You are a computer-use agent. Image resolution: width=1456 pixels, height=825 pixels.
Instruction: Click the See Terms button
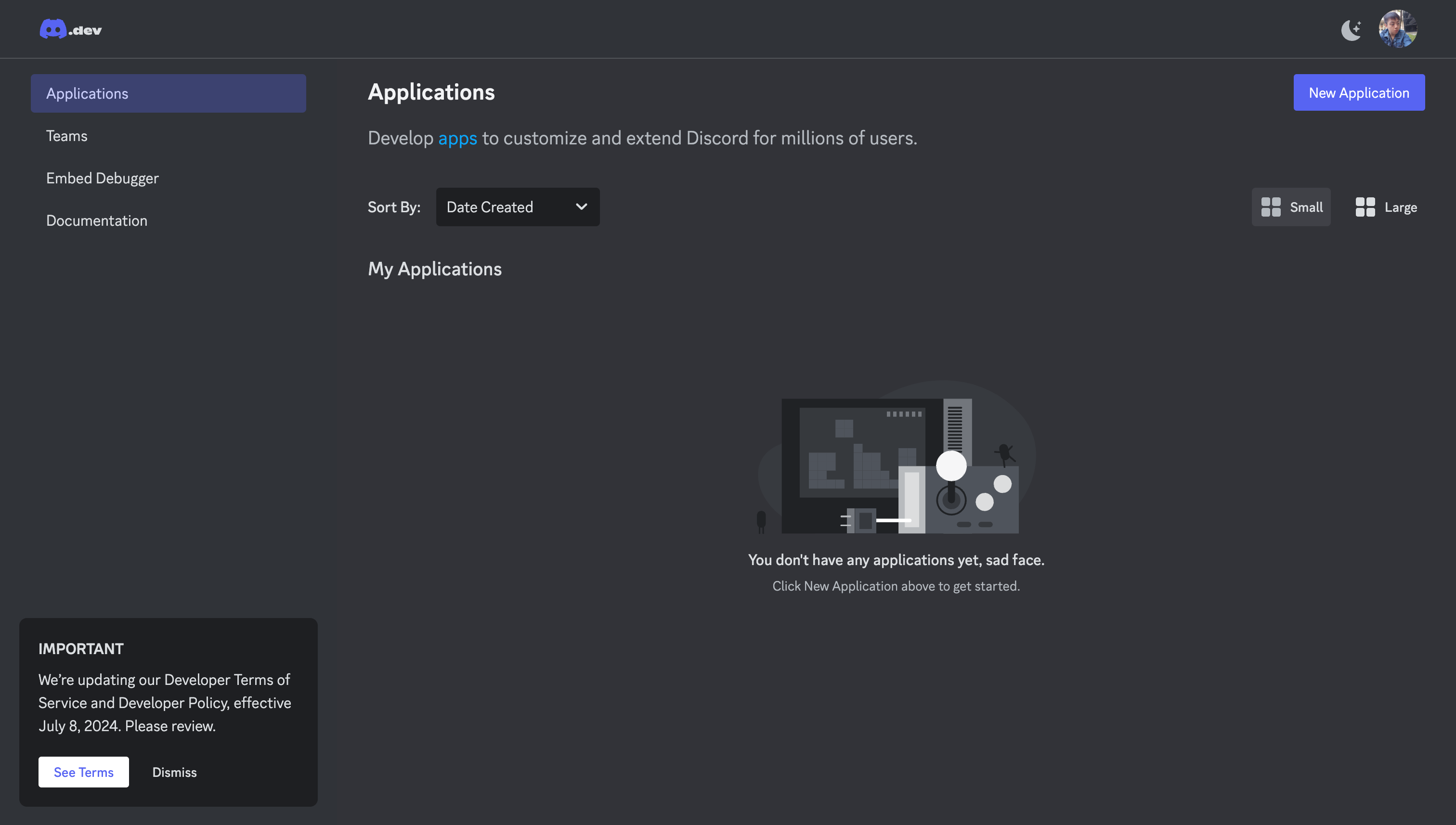tap(84, 772)
